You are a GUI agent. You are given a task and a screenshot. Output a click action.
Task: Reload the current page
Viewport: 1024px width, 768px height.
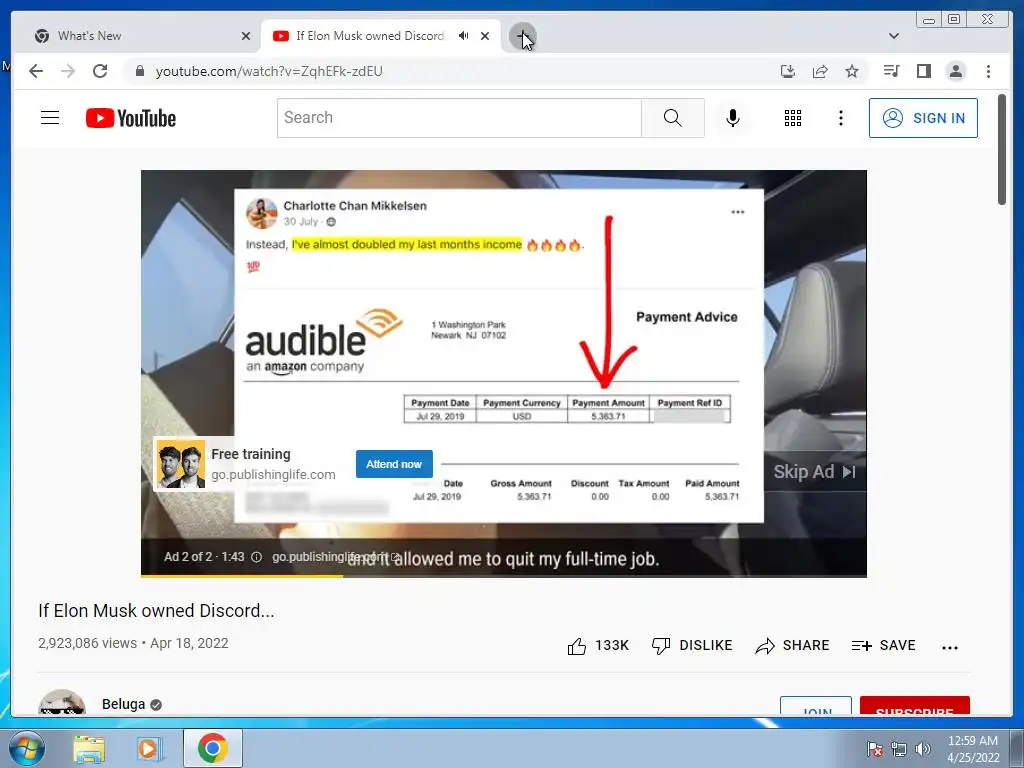(x=100, y=71)
